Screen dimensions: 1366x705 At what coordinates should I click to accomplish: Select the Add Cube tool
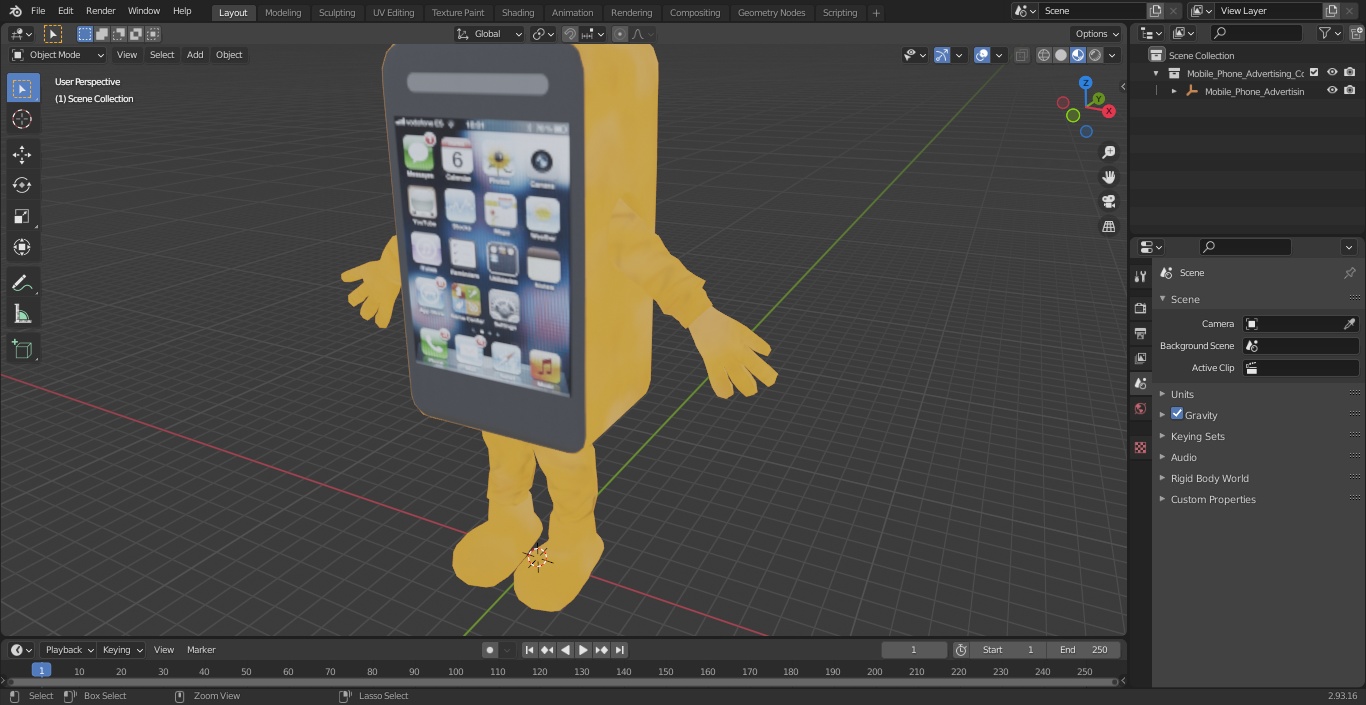click(x=22, y=349)
